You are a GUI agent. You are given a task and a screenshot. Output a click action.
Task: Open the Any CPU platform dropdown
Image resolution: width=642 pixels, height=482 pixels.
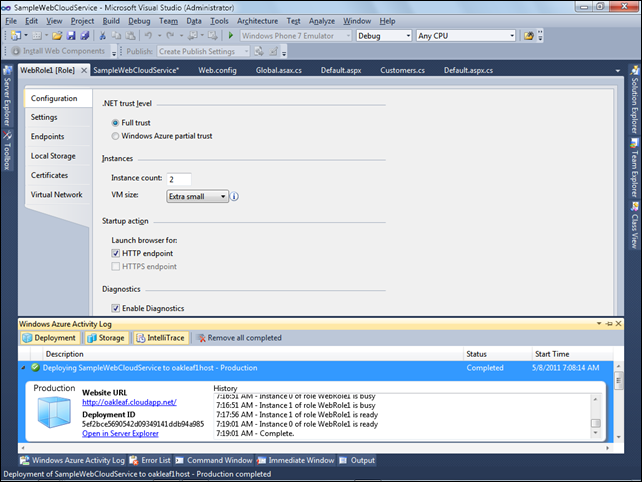pyautogui.click(x=465, y=35)
